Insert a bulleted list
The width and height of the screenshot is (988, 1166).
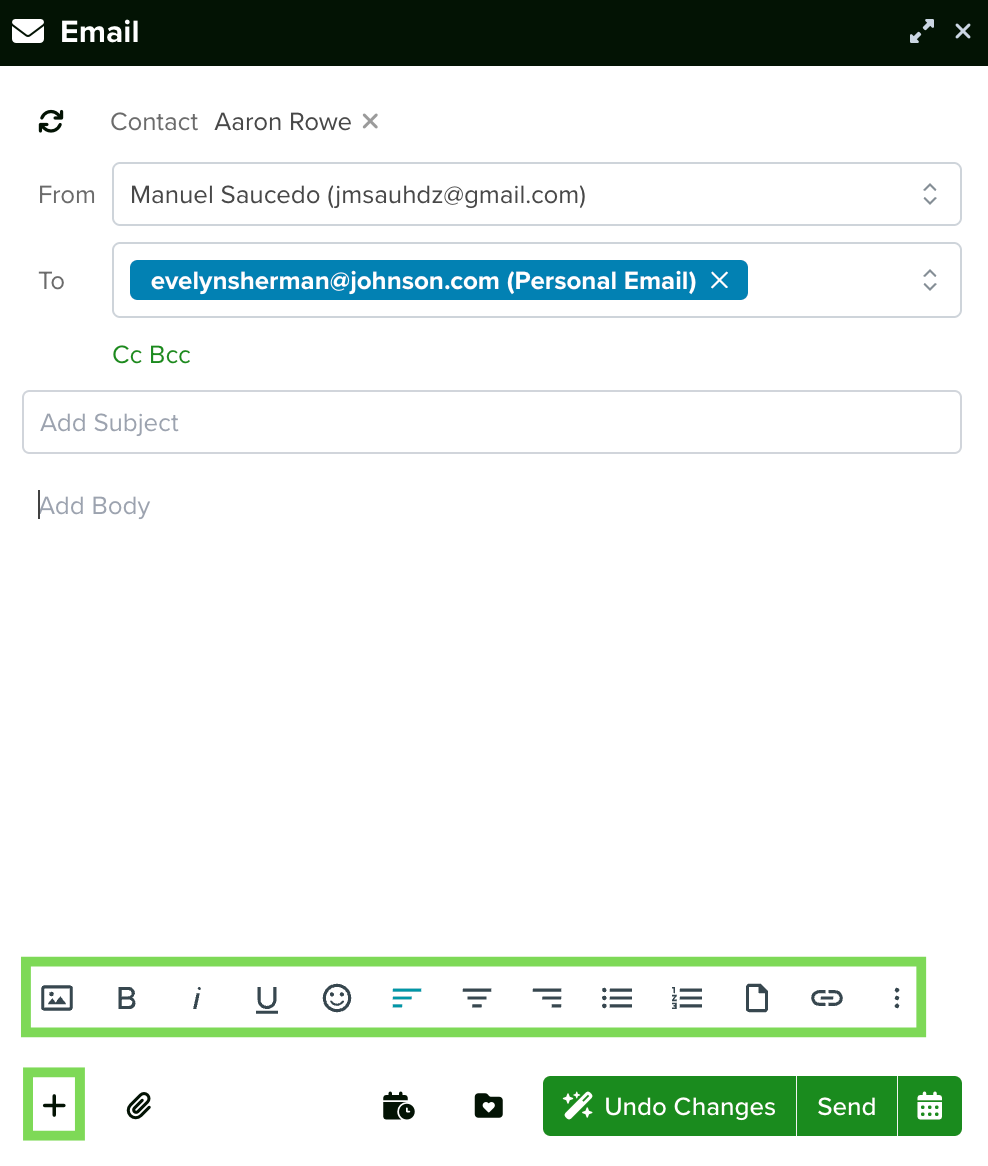click(x=617, y=997)
